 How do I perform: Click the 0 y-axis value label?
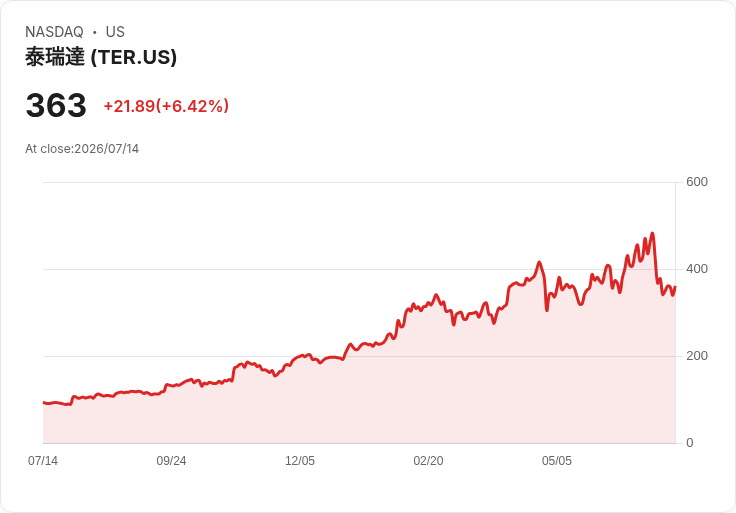click(x=690, y=443)
